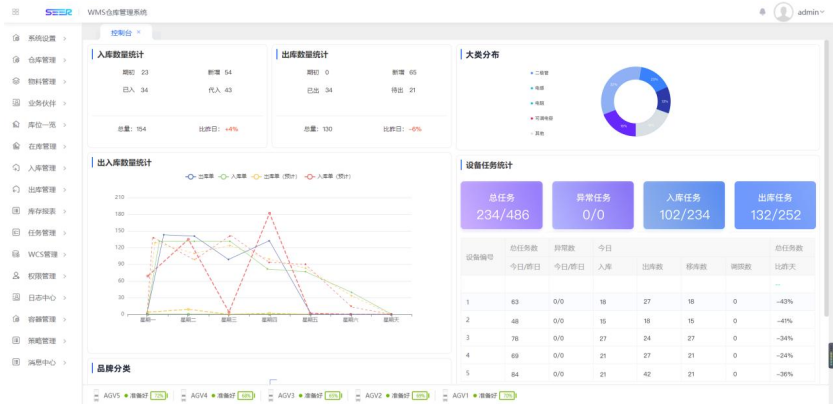Click the 系统设置 sidebar icon
Viewport: 835px width, 404px height.
(17, 38)
